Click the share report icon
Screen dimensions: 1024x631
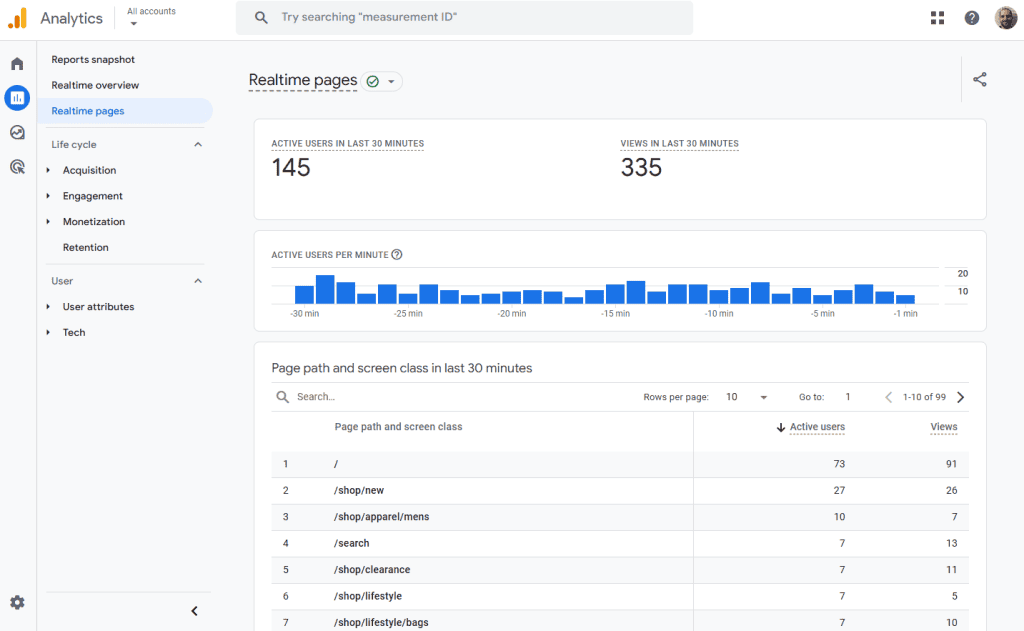[979, 80]
